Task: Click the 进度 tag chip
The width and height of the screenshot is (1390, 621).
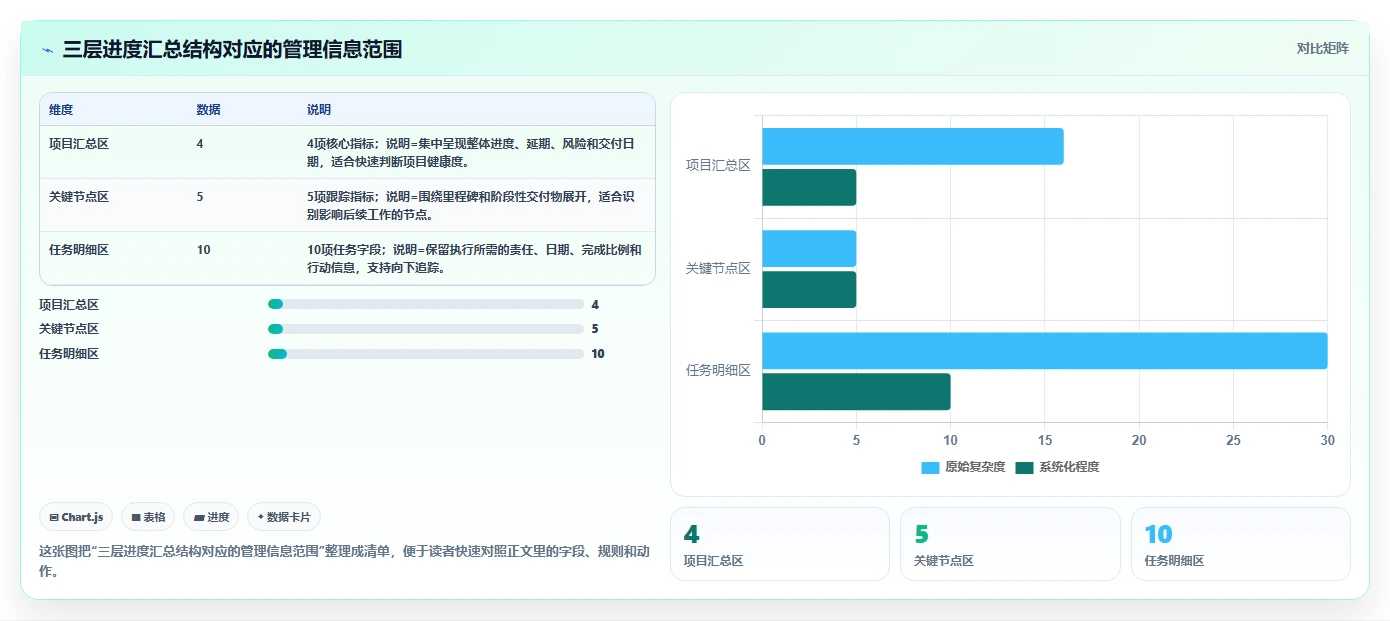Action: pyautogui.click(x=211, y=517)
